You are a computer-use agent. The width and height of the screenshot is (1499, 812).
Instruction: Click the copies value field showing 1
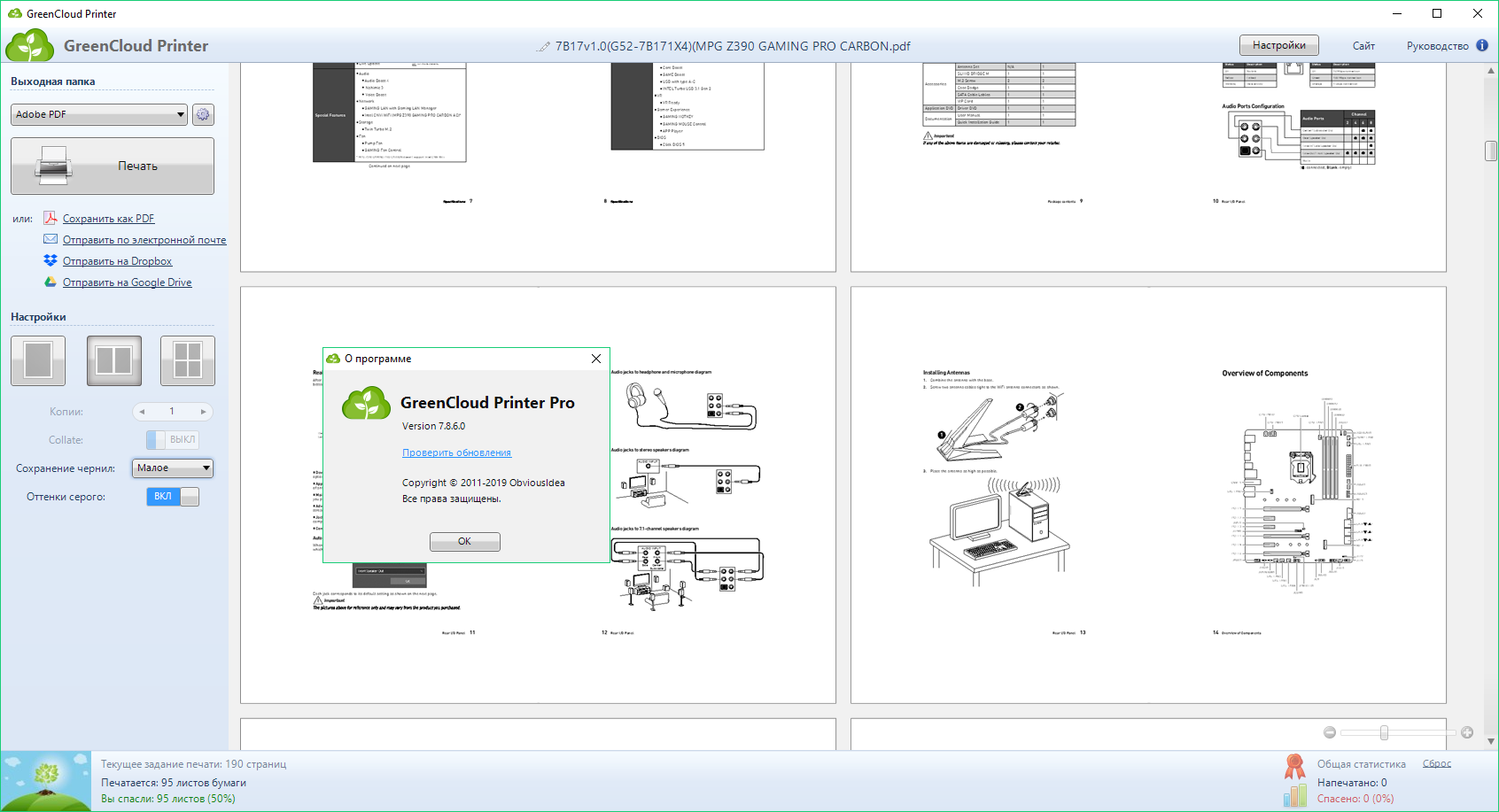click(172, 412)
